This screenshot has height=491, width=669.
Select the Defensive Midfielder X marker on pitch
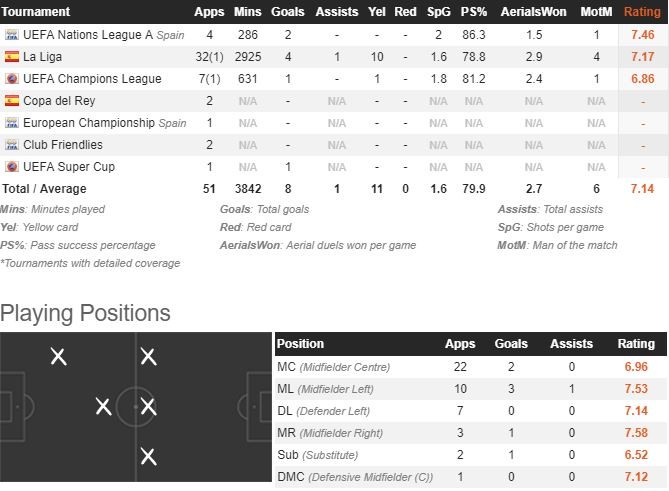click(x=103, y=406)
